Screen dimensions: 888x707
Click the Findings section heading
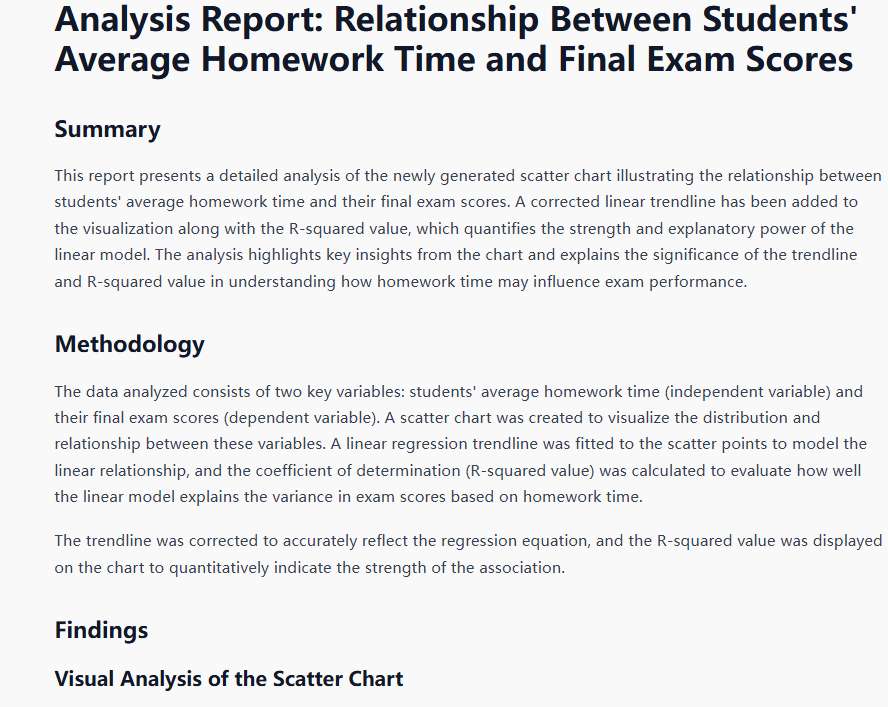[x=101, y=630]
